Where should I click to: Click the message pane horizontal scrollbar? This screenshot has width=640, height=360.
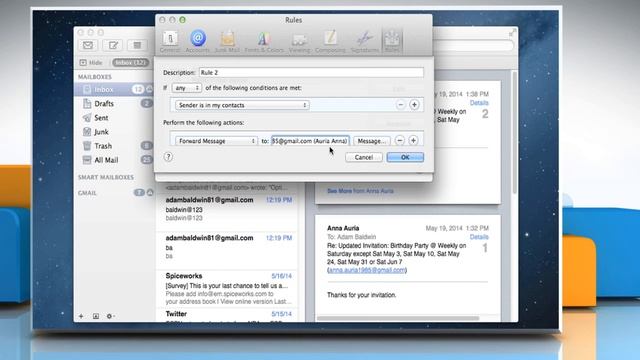coord(398,318)
